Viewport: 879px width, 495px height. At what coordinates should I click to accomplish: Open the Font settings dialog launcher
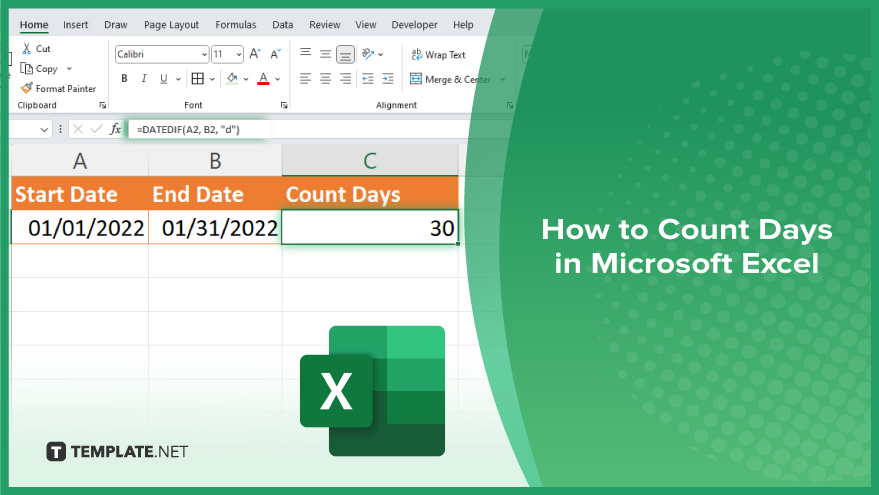tap(284, 105)
